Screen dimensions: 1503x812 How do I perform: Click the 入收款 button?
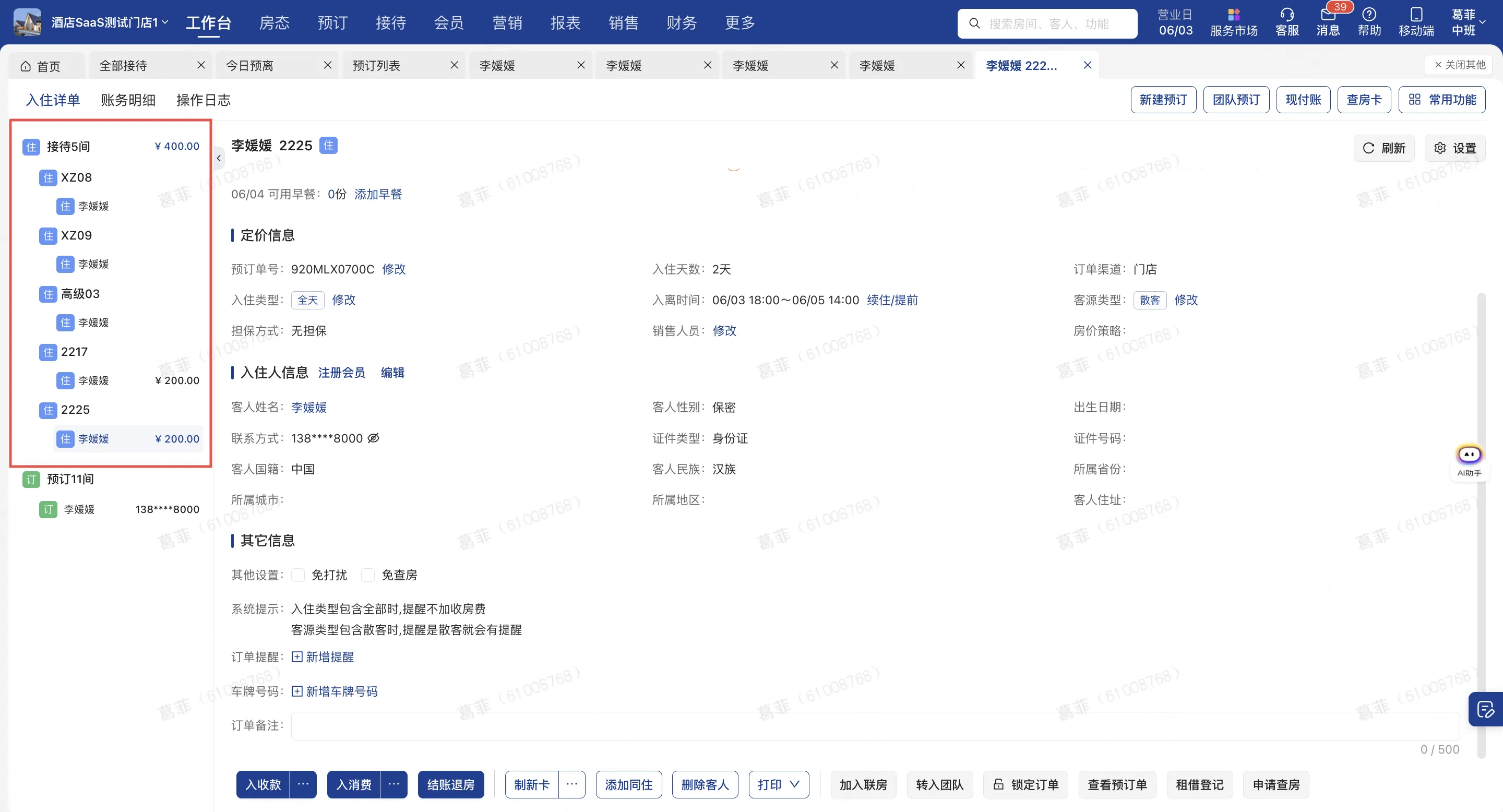(263, 784)
